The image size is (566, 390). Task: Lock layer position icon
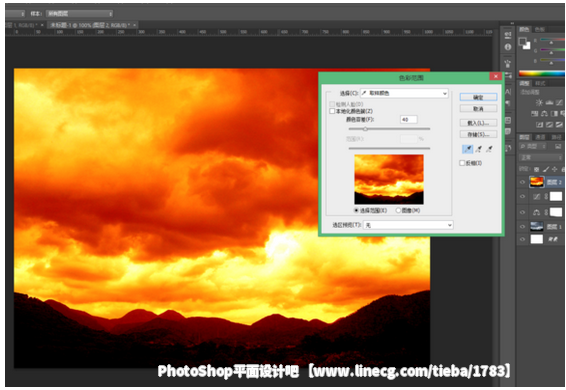pos(554,169)
